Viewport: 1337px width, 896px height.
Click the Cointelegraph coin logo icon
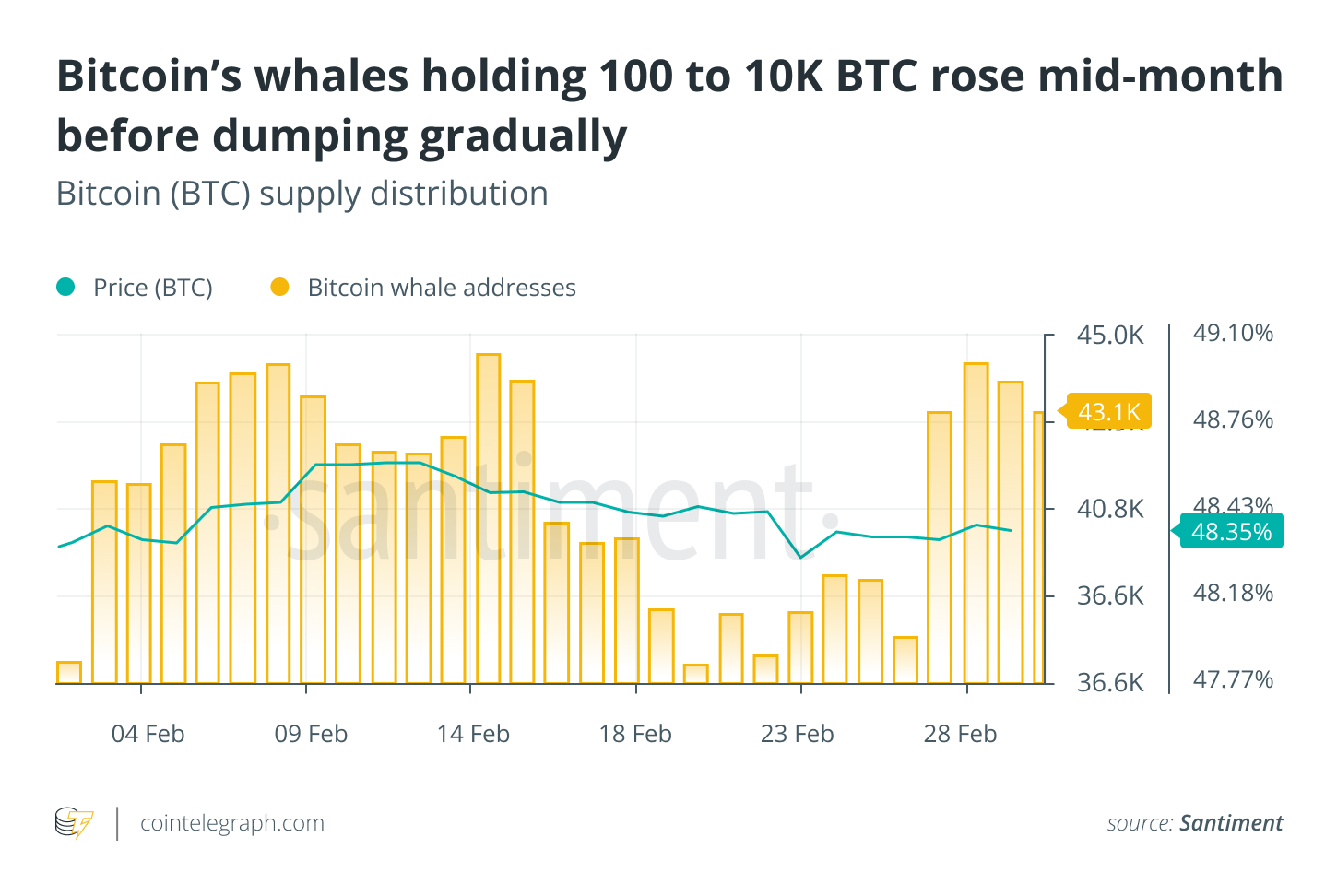click(74, 822)
